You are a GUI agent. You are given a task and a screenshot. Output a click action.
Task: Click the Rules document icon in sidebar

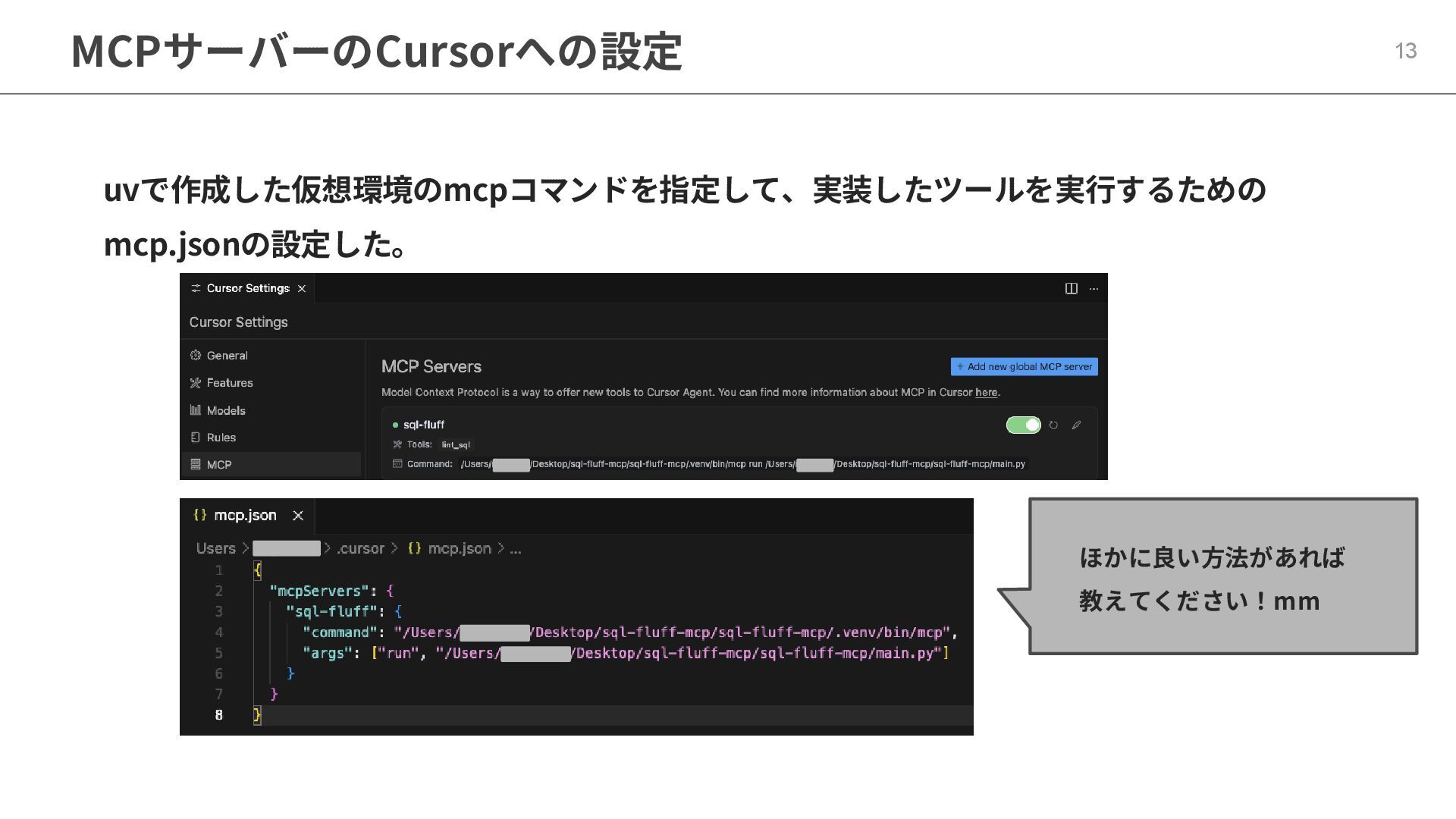[196, 438]
